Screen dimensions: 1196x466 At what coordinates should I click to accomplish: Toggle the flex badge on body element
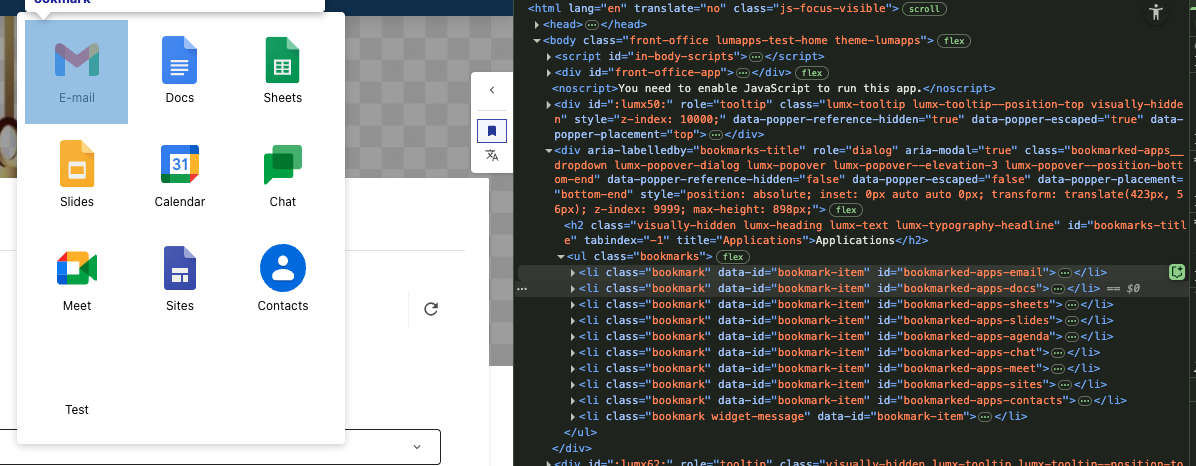953,40
